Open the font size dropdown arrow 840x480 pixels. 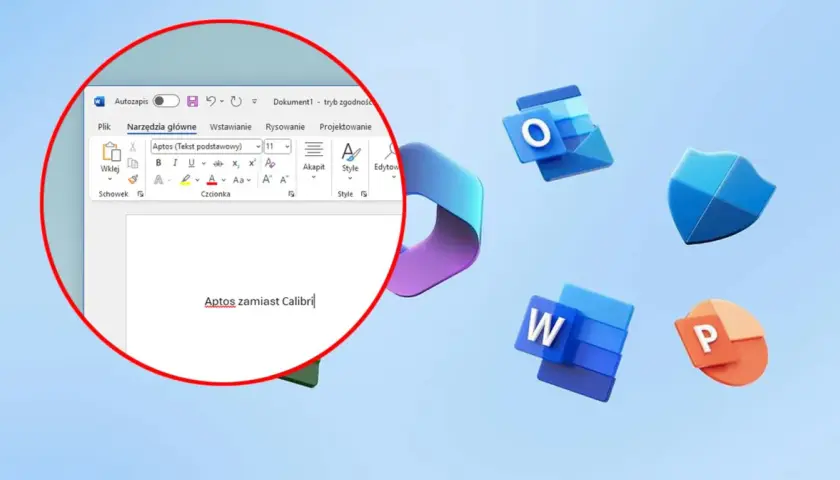coord(287,146)
